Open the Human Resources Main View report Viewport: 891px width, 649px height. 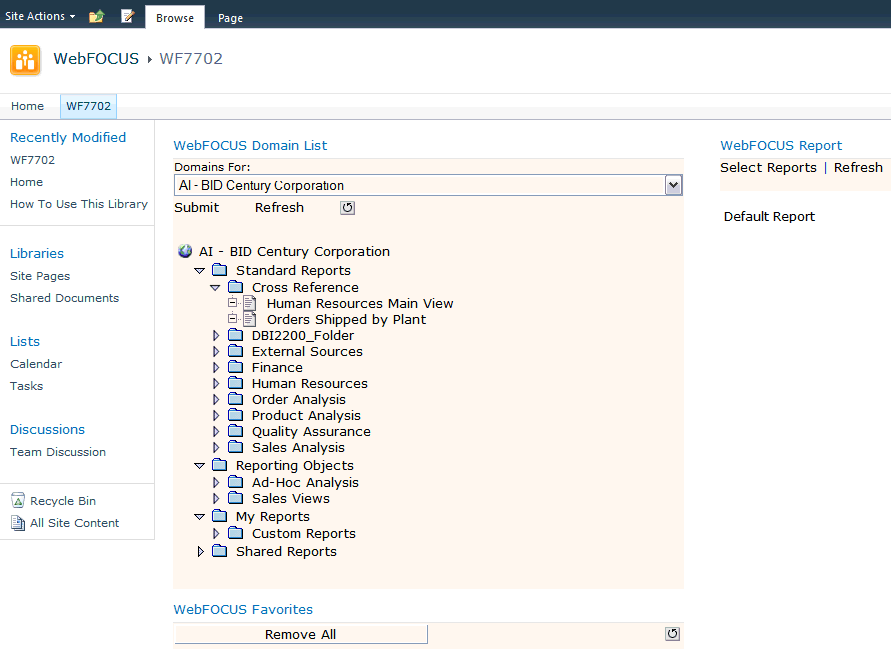coord(359,304)
